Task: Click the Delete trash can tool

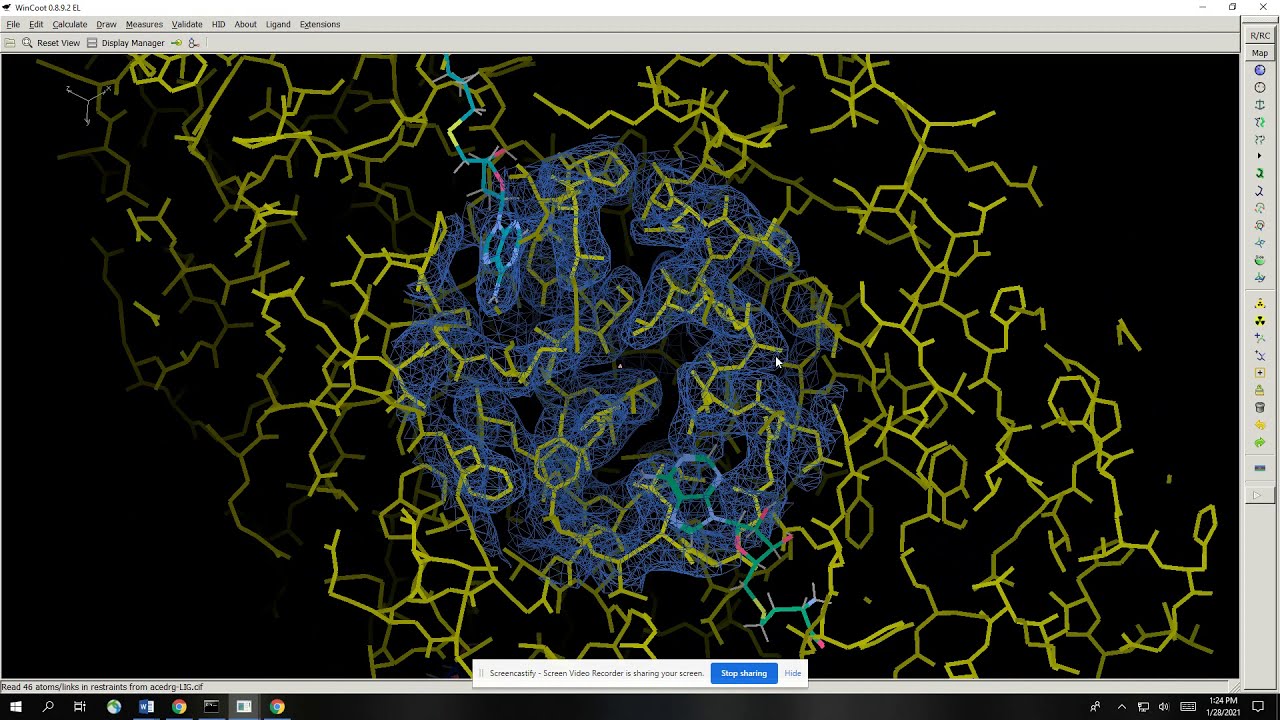Action: [1260, 407]
